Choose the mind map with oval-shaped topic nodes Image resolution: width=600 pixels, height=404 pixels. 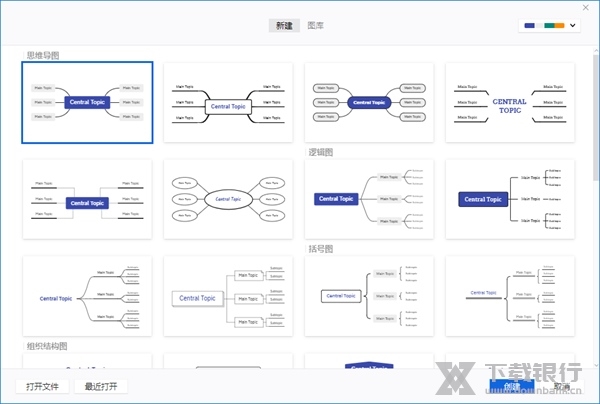[228, 199]
